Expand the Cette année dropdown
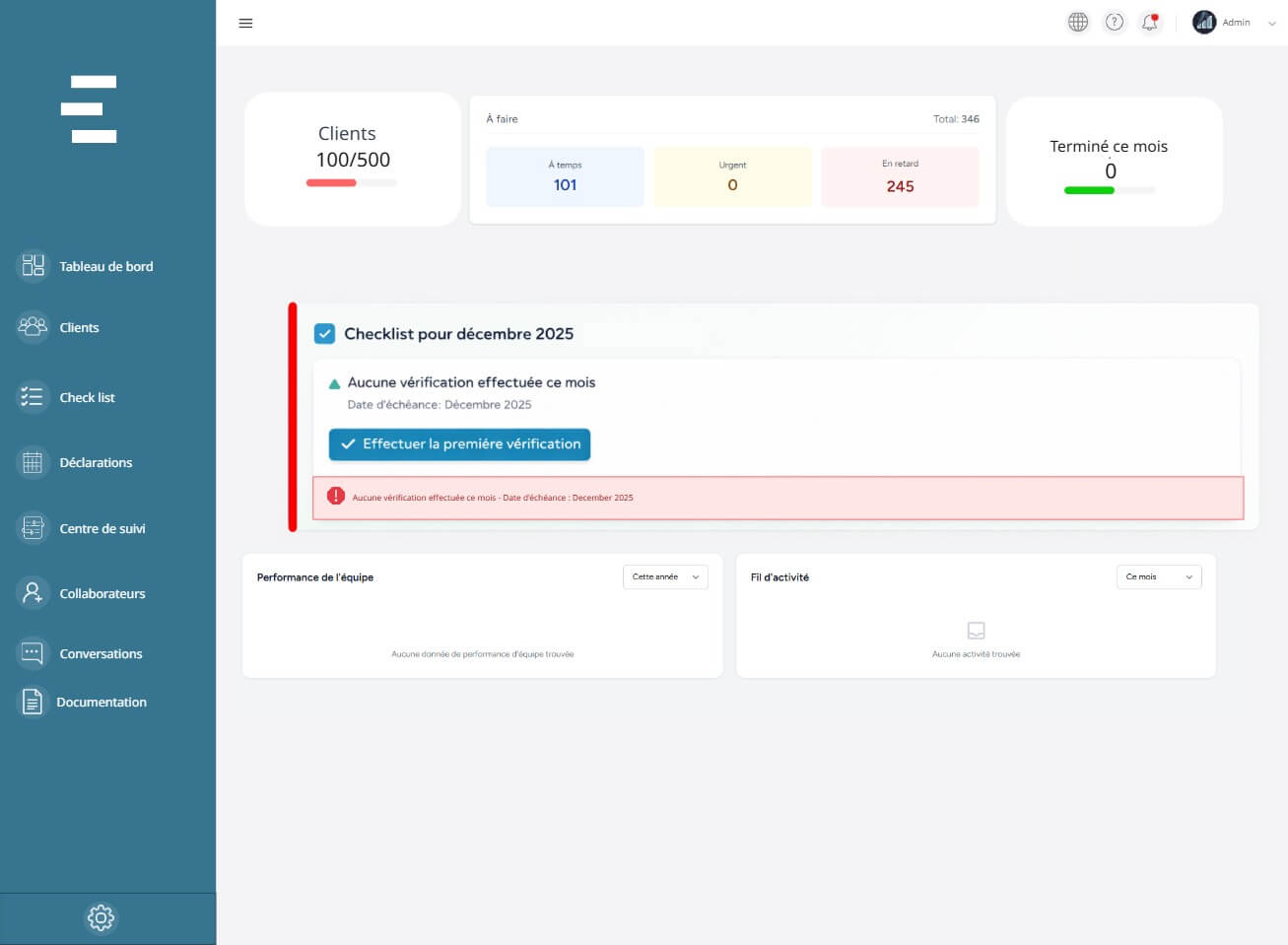 click(665, 577)
